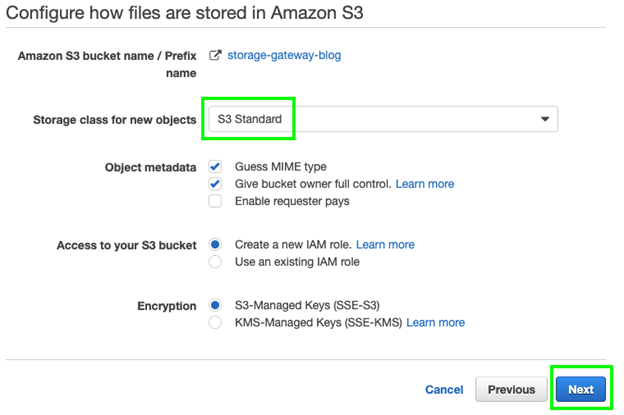This screenshot has height=415, width=624.
Task: Proceed with the Next button
Action: point(581,390)
